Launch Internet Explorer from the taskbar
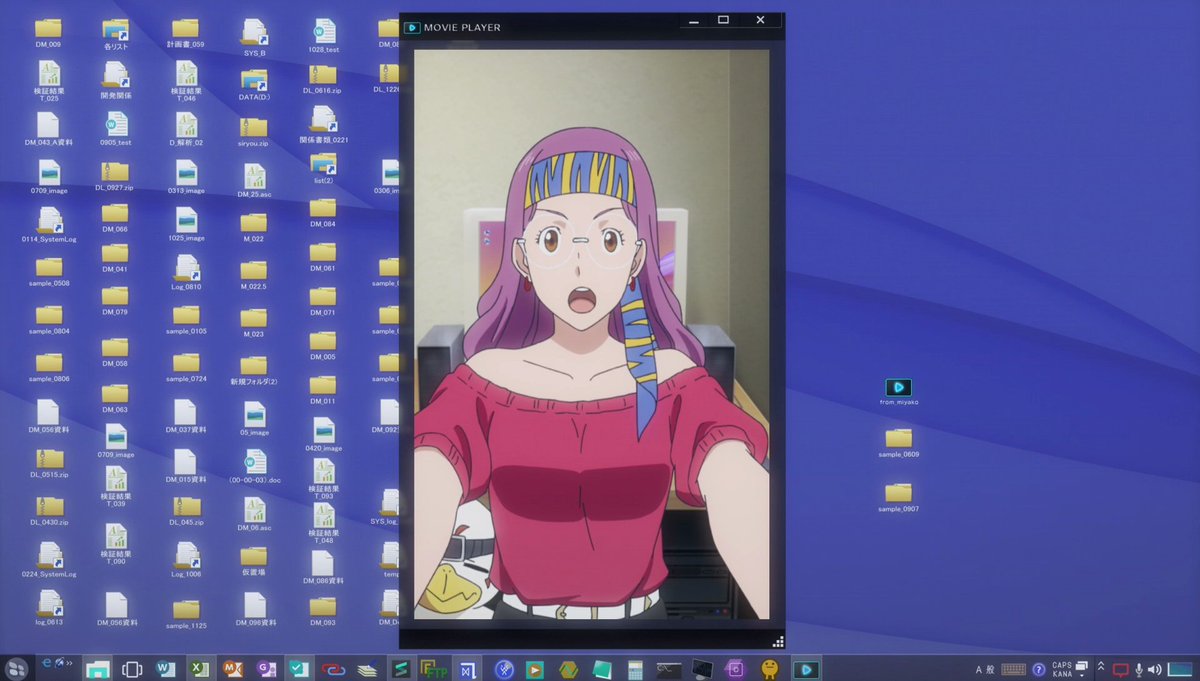This screenshot has height=681, width=1200. pos(47,663)
